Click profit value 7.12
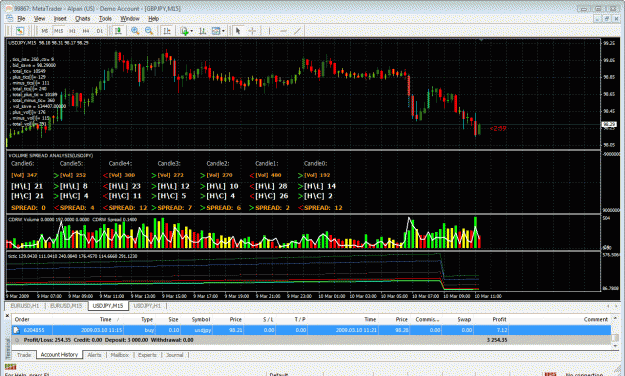This screenshot has width=625, height=376. [502, 330]
